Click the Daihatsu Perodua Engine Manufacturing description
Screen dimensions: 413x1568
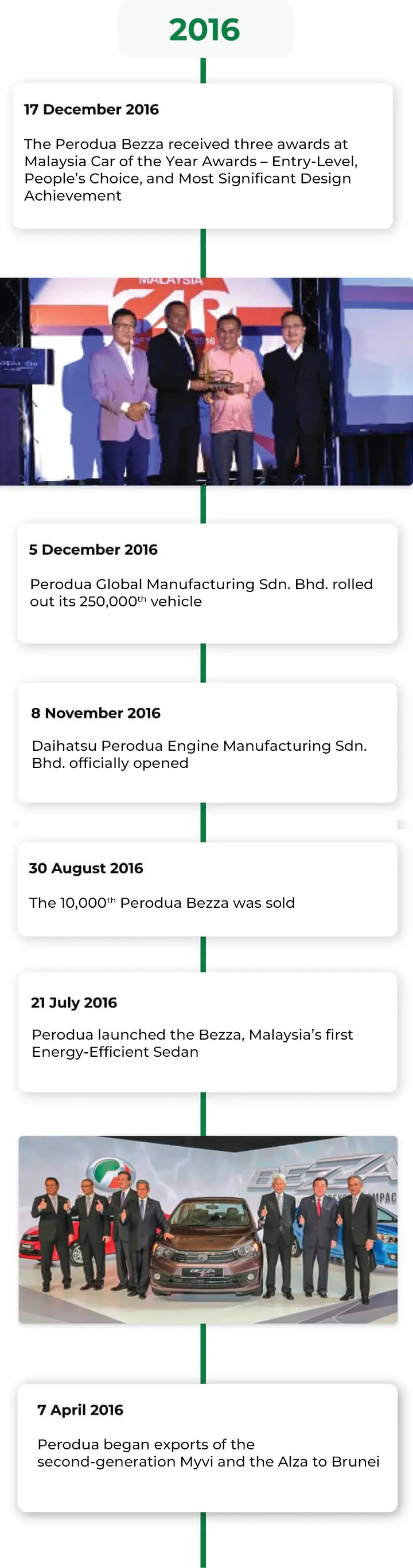tap(199, 754)
